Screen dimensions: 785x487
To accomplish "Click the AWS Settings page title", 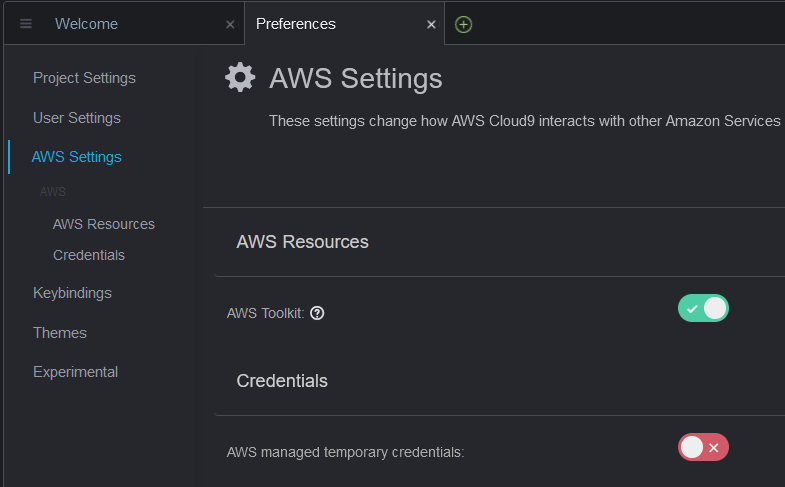I will pos(355,79).
